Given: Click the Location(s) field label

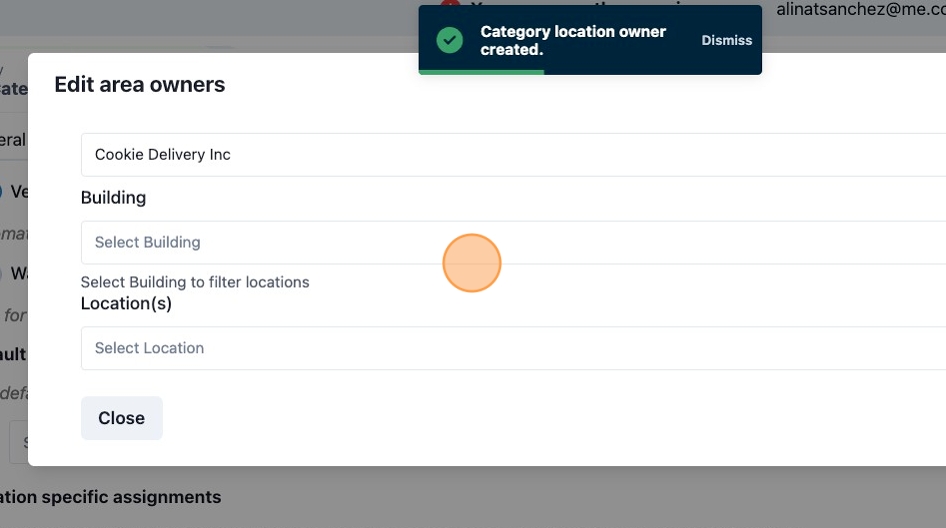Looking at the screenshot, I should point(126,303).
